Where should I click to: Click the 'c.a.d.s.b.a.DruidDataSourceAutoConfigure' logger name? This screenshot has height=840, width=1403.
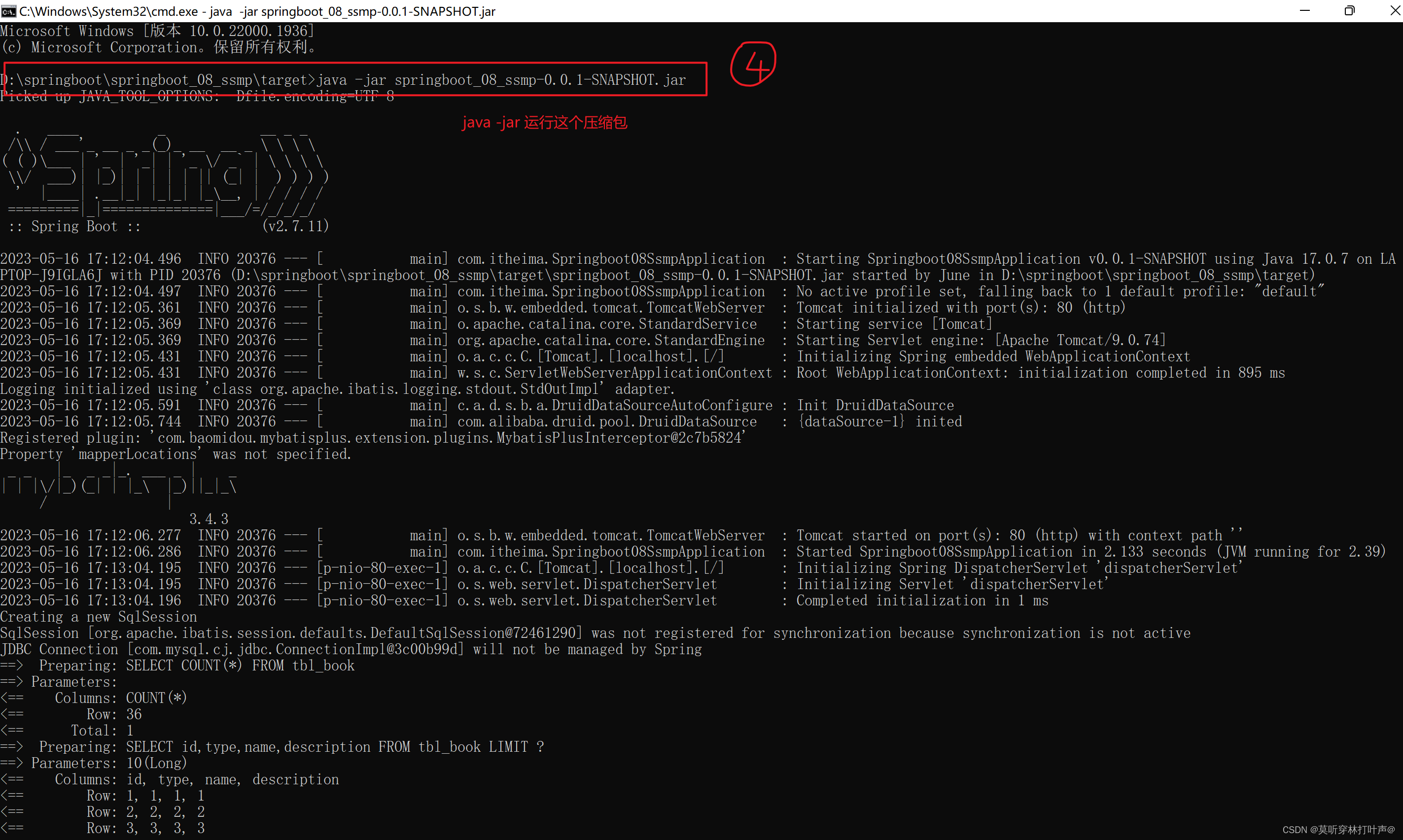(x=615, y=405)
